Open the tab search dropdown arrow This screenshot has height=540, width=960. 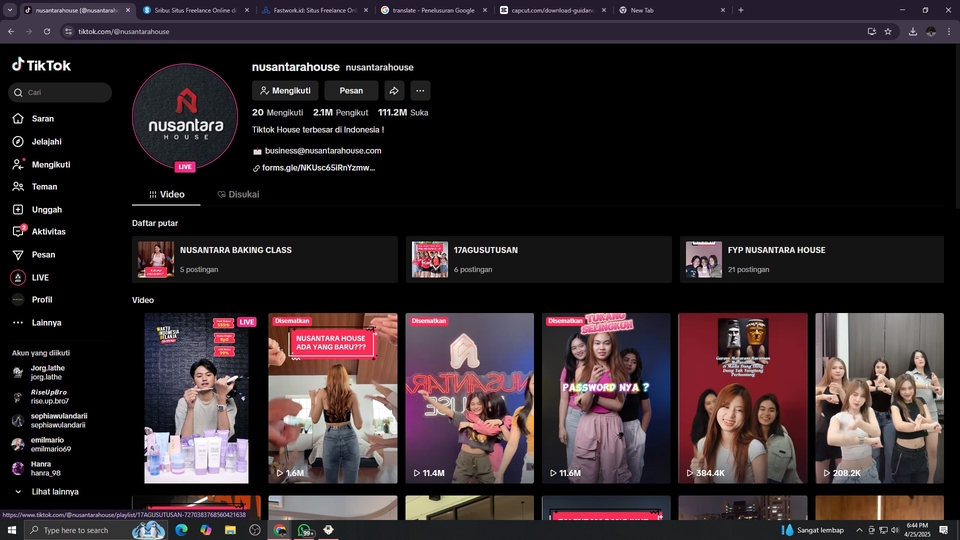10,10
